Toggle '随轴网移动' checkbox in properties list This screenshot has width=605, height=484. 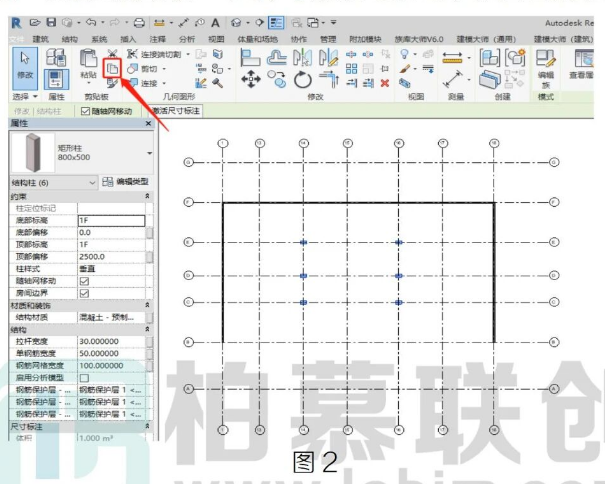pos(84,281)
